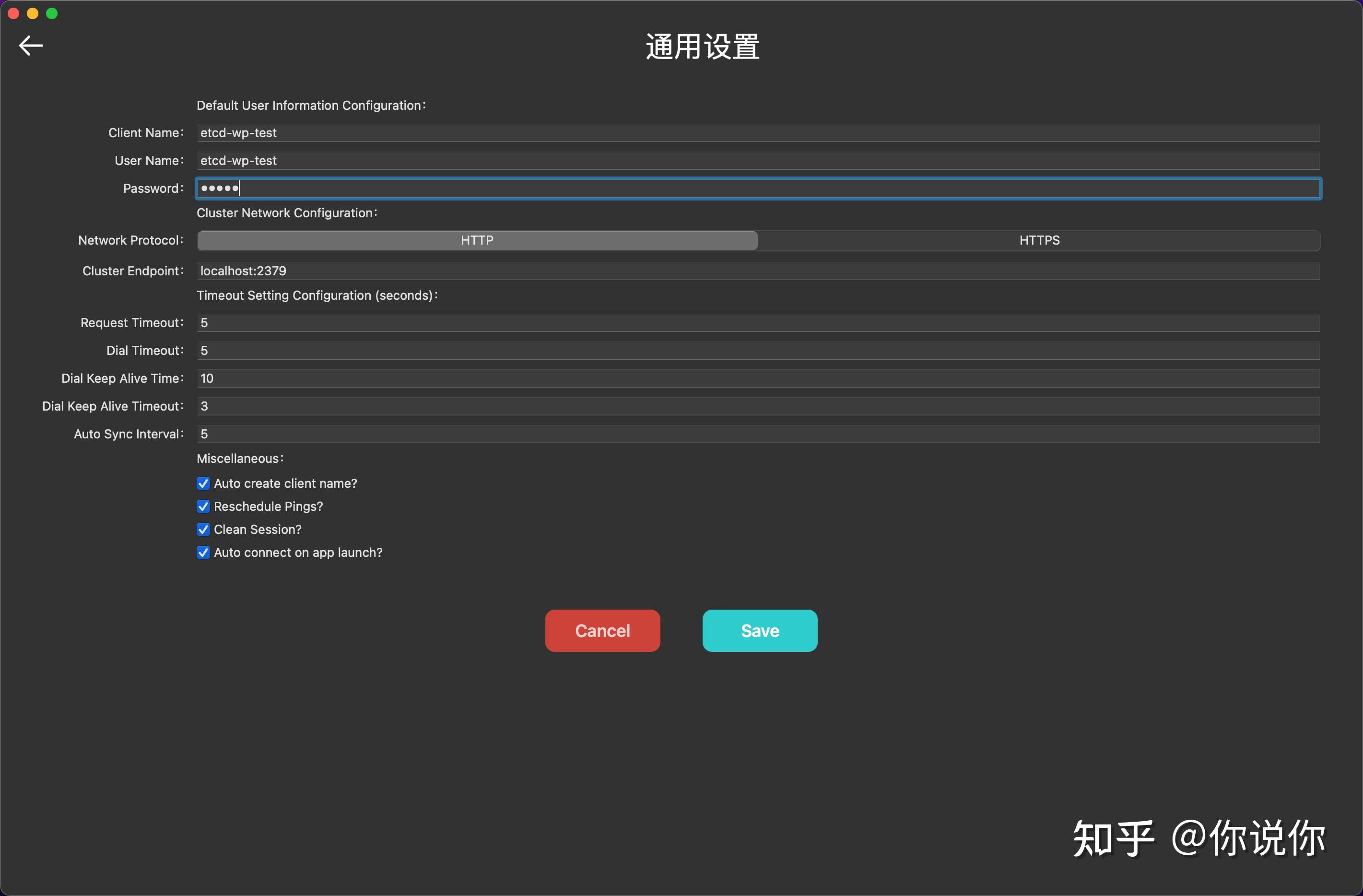The width and height of the screenshot is (1363, 896).
Task: Uncheck Auto connect on app launch?
Action: (x=203, y=552)
